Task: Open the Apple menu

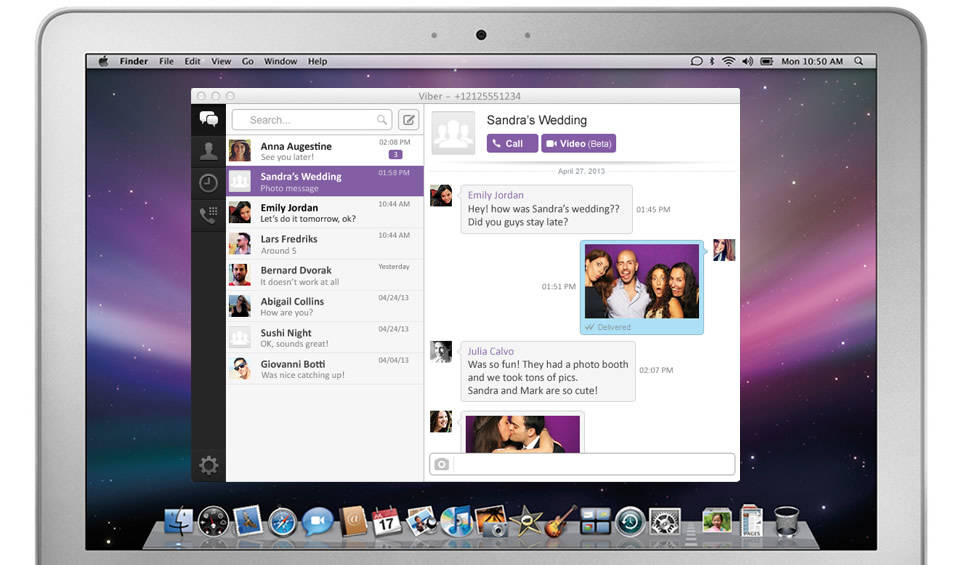Action: click(x=103, y=61)
